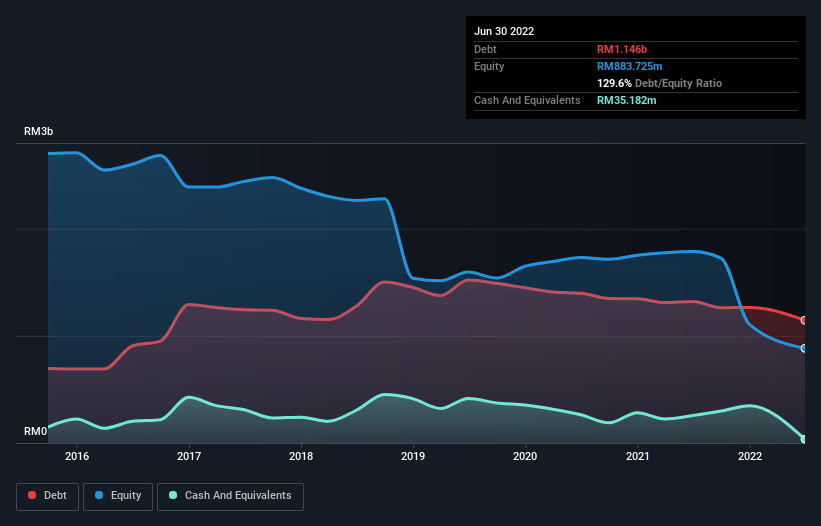Select the 2020 x-axis label

pos(525,456)
